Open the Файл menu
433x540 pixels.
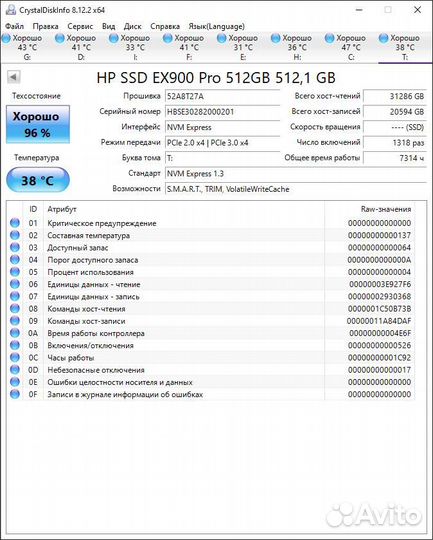(x=14, y=26)
